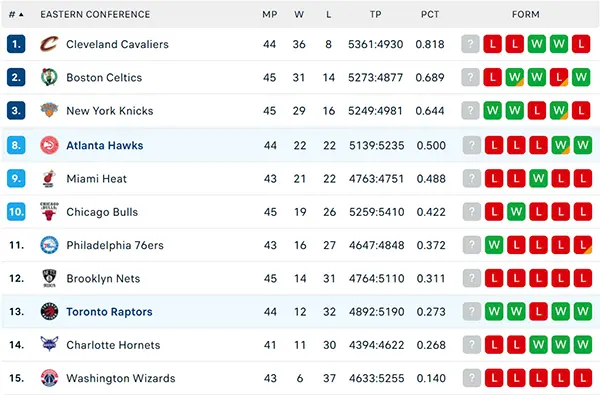The width and height of the screenshot is (600, 395).
Task: Sort standings by the PCT column header
Action: click(x=430, y=15)
